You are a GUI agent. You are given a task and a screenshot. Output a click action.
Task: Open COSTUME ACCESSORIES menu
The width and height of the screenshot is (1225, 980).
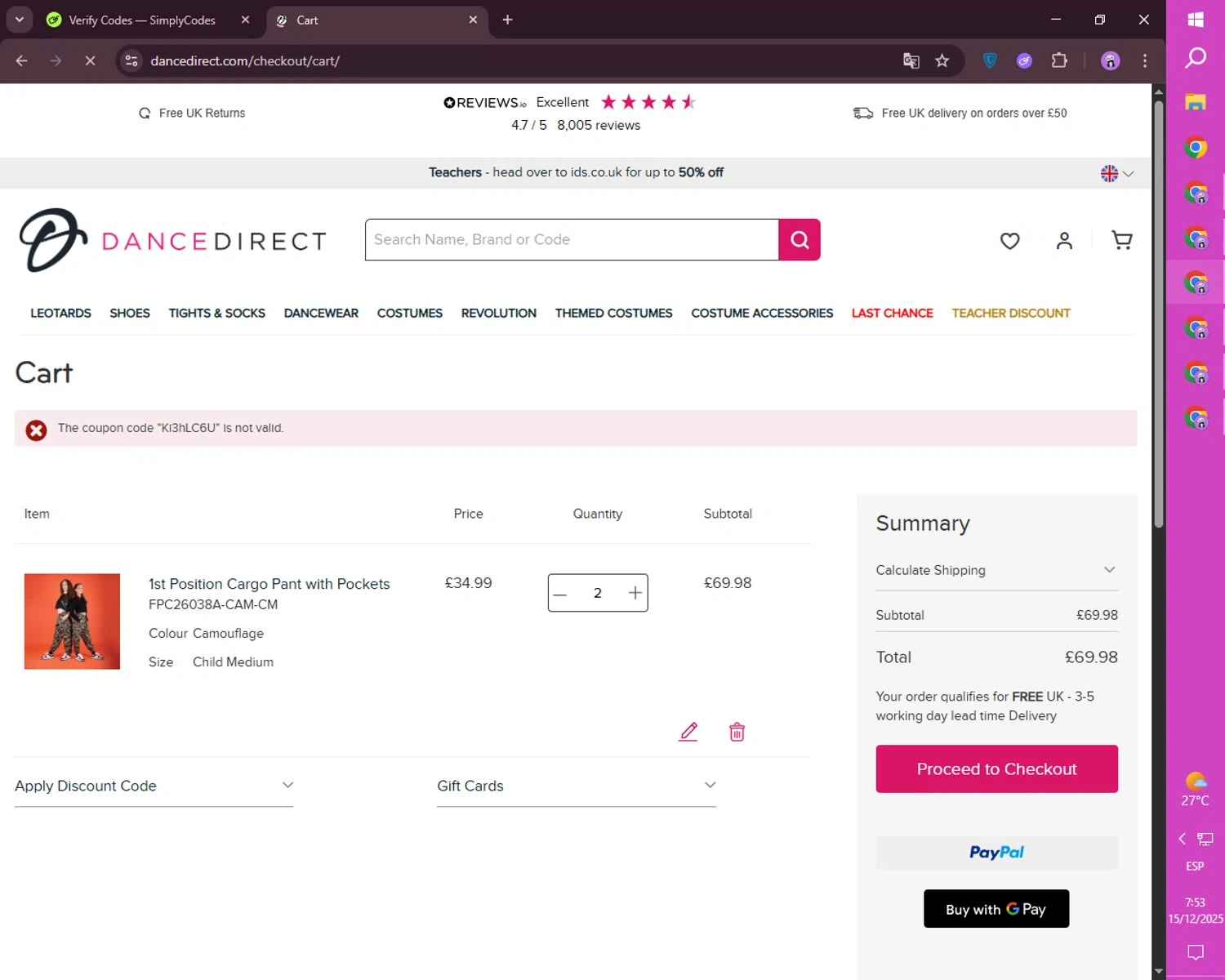point(762,313)
